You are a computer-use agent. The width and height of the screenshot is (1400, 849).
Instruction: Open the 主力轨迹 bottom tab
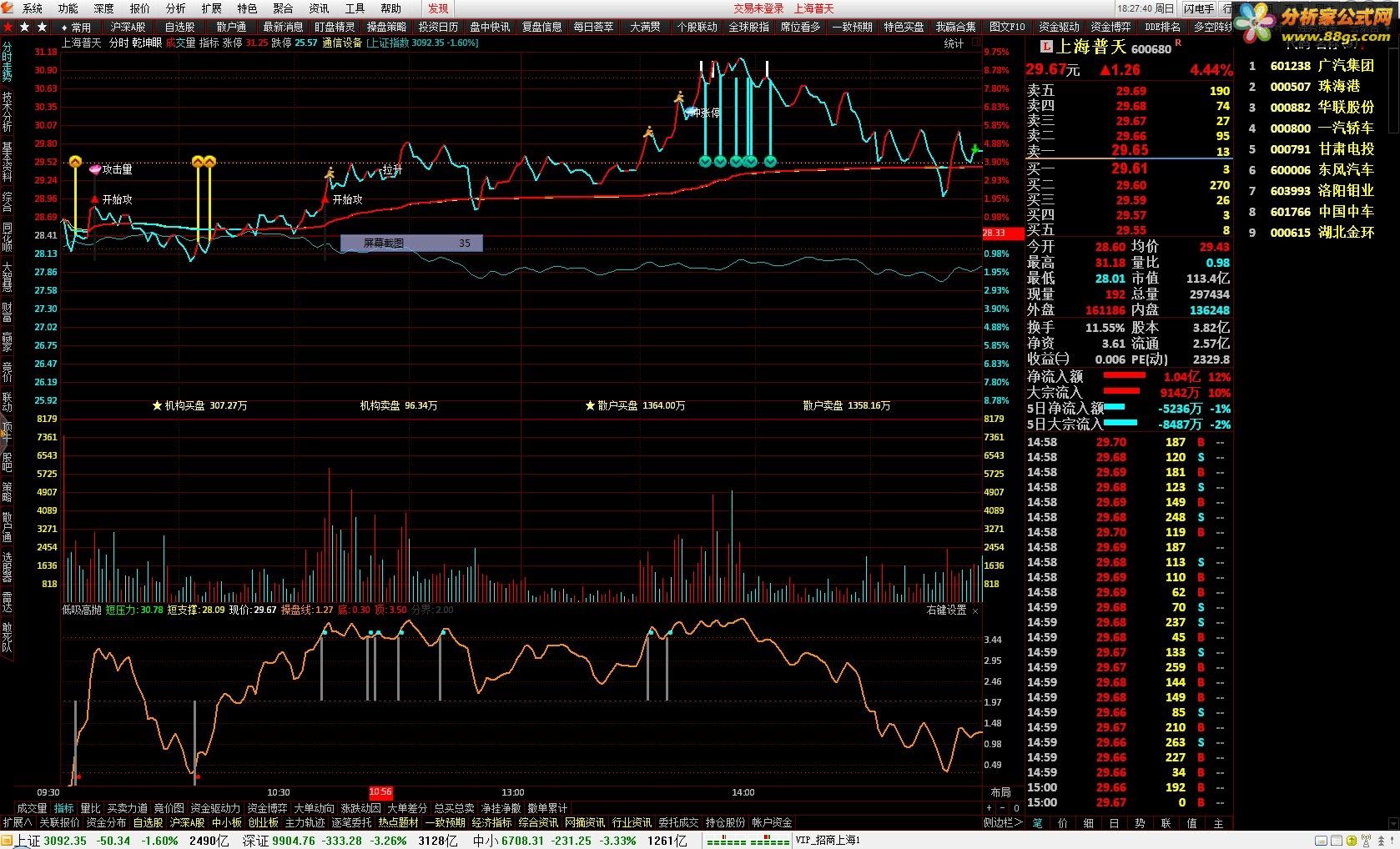[x=305, y=822]
